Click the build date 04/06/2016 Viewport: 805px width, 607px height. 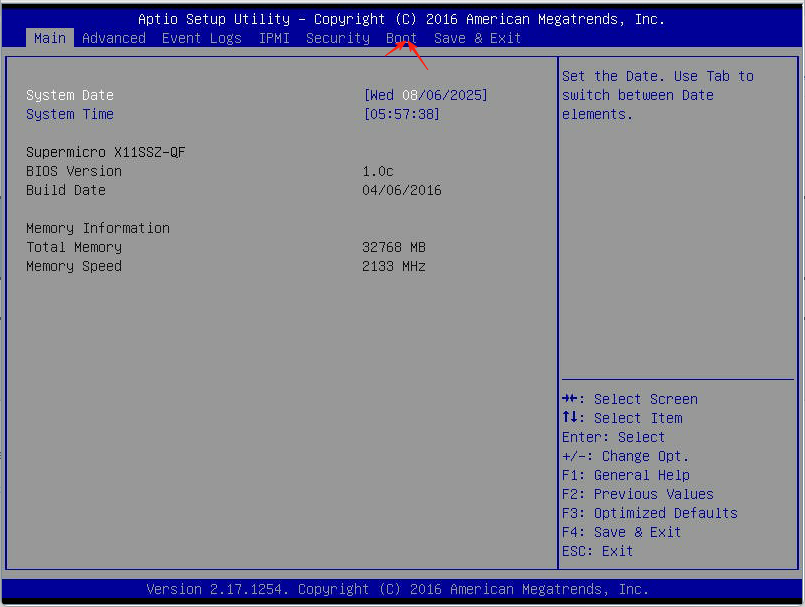[402, 190]
